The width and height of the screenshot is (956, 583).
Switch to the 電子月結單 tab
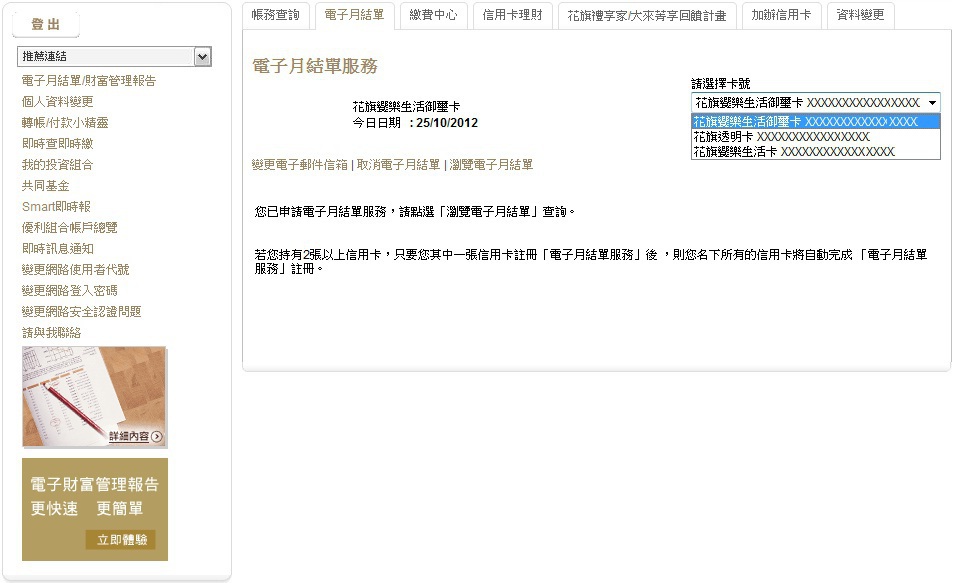[354, 15]
